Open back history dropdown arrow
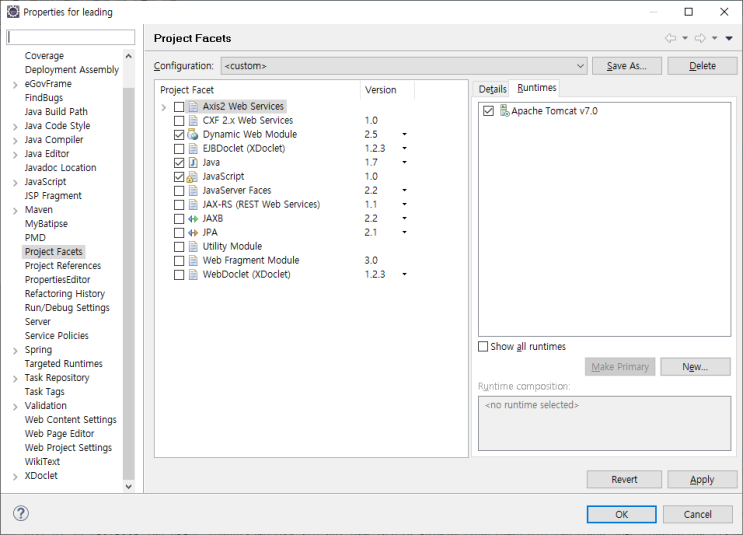743x535 pixels. 685,38
